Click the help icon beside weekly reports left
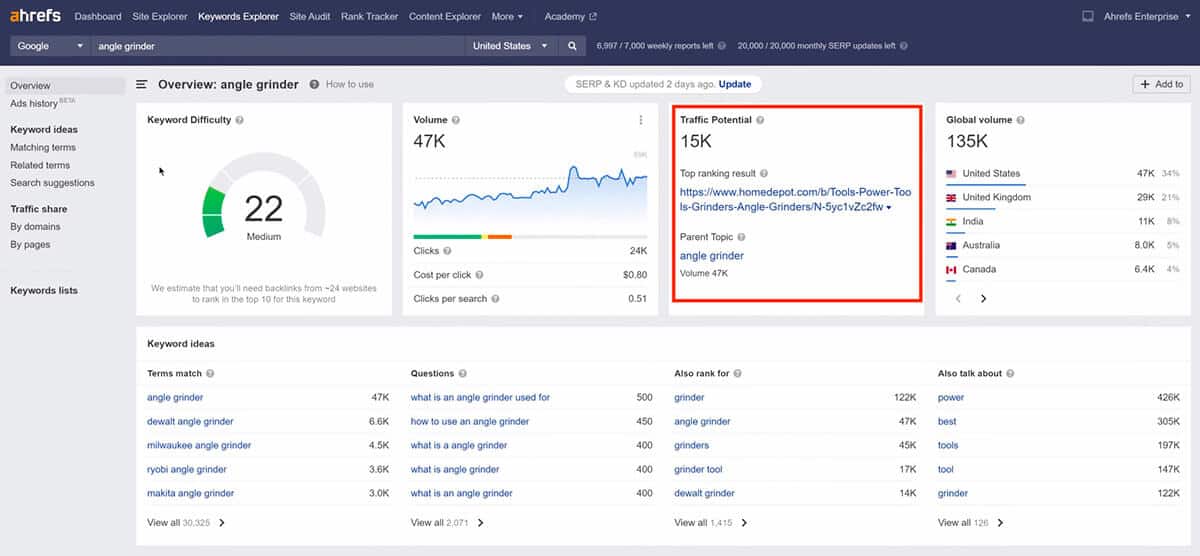The width and height of the screenshot is (1200, 556). 723,46
